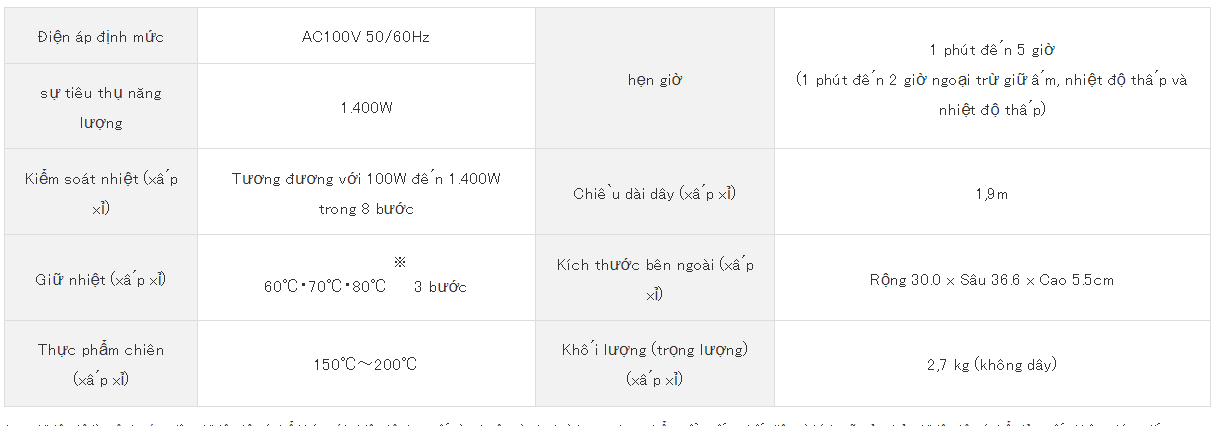This screenshot has width=1224, height=426.
Task: Click the "Điện áp định mức" label cell
Action: [x=101, y=37]
